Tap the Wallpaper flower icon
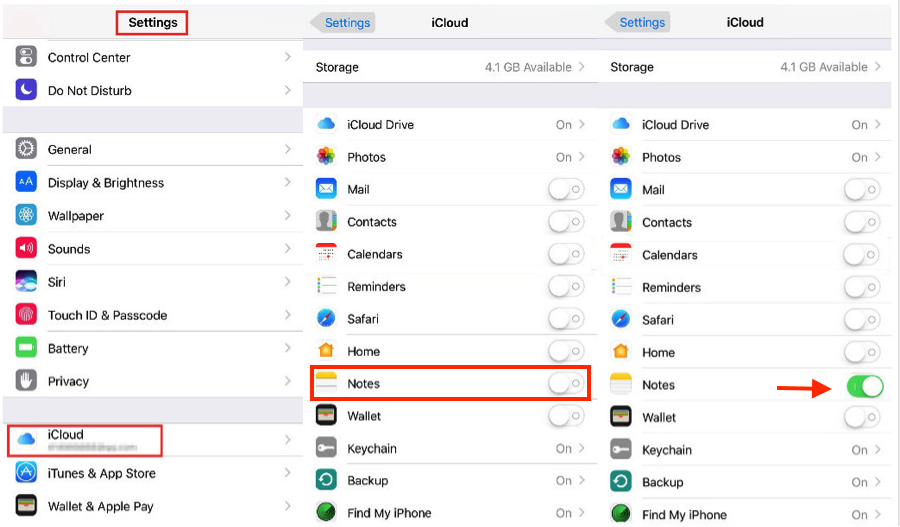This screenshot has width=900, height=527. 26,215
